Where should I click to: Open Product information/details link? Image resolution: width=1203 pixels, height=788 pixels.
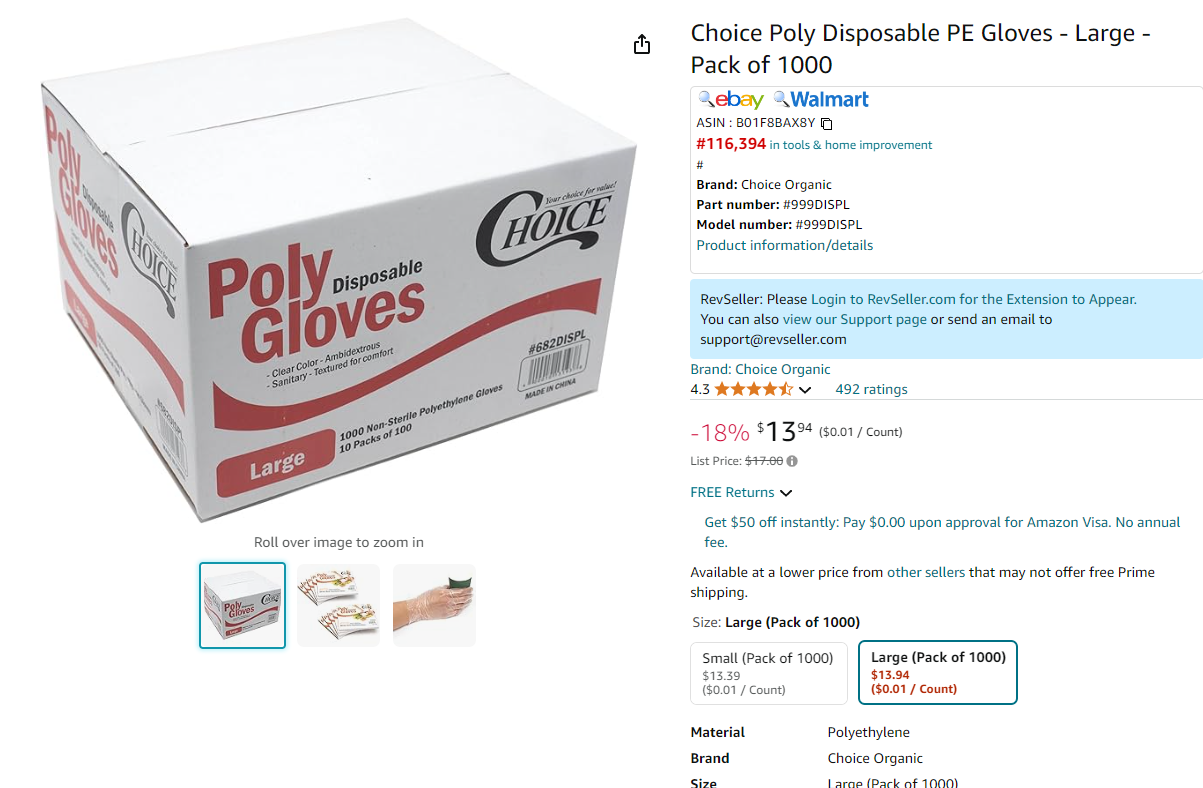click(x=784, y=245)
